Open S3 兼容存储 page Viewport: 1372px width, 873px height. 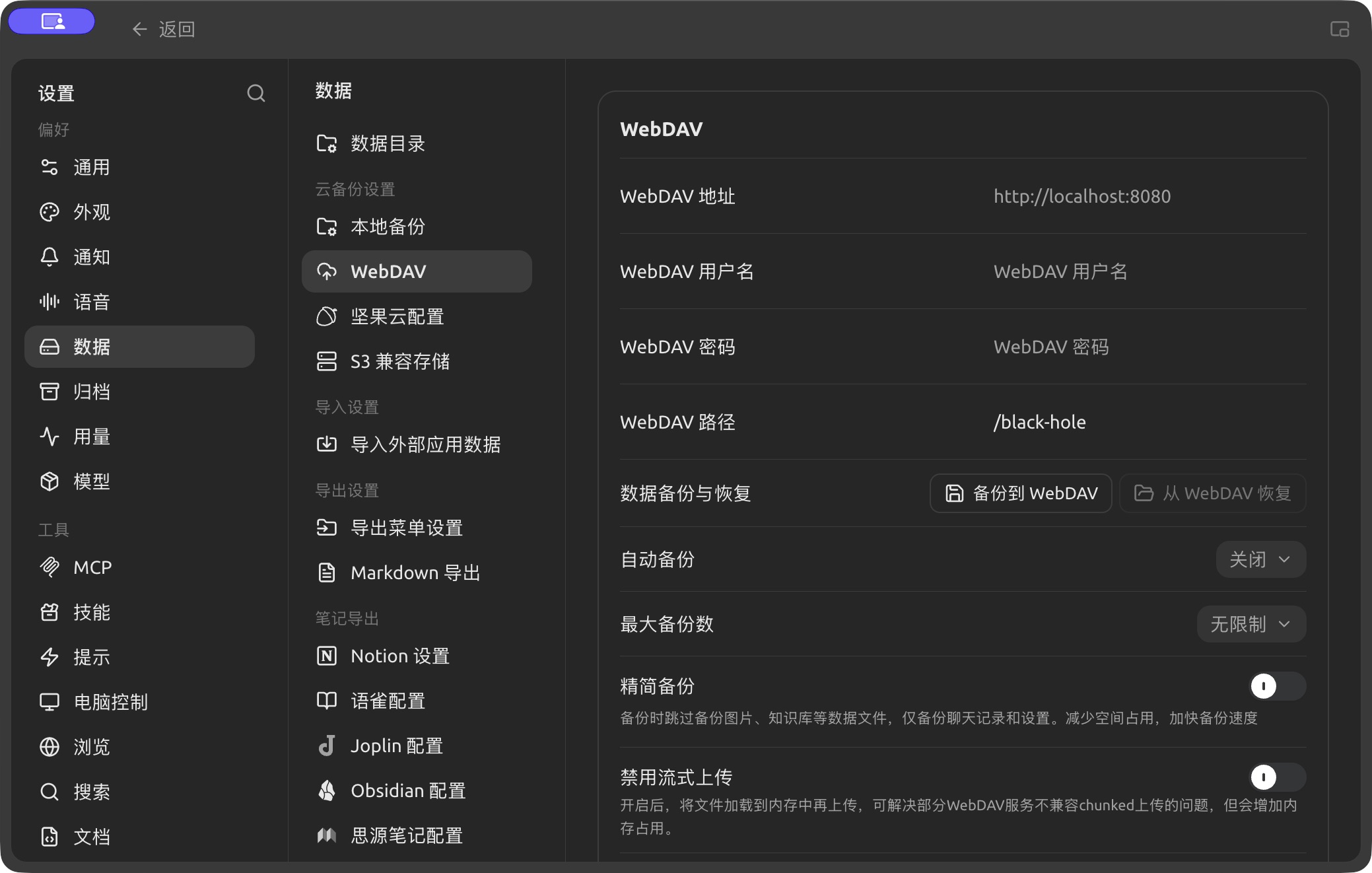pos(417,361)
